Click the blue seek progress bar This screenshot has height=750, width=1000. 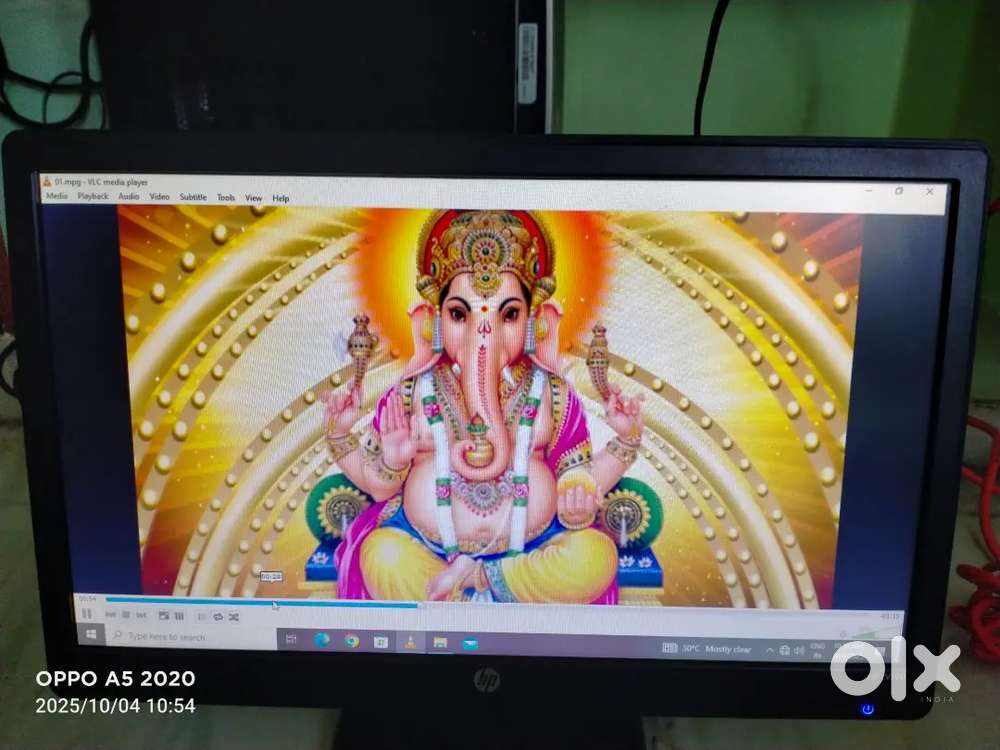[x=250, y=602]
